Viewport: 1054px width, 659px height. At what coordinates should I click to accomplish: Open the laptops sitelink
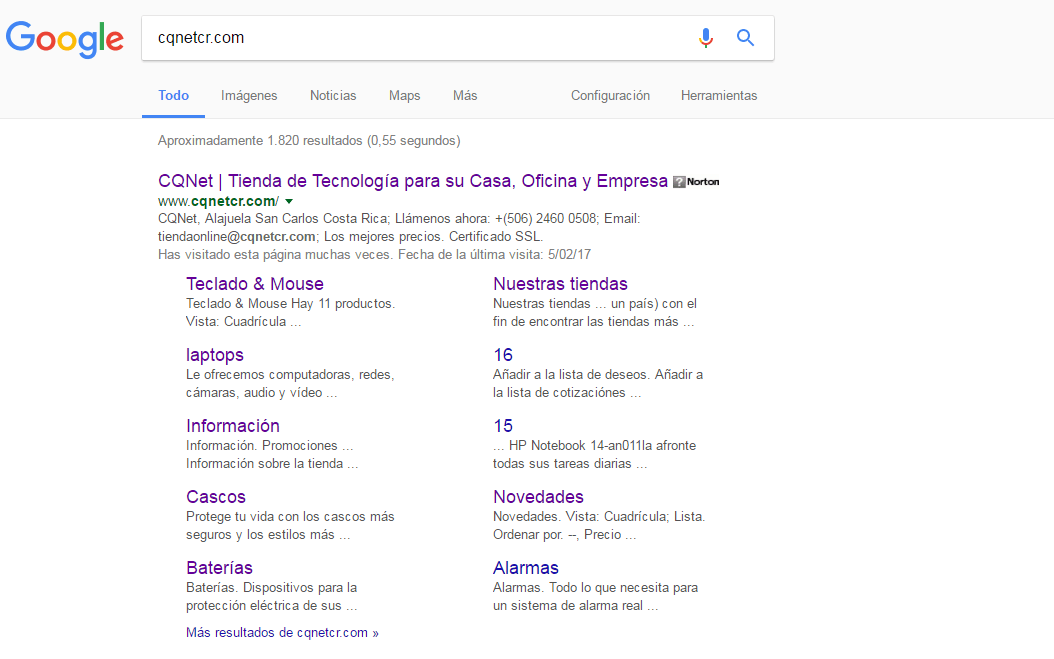[214, 355]
